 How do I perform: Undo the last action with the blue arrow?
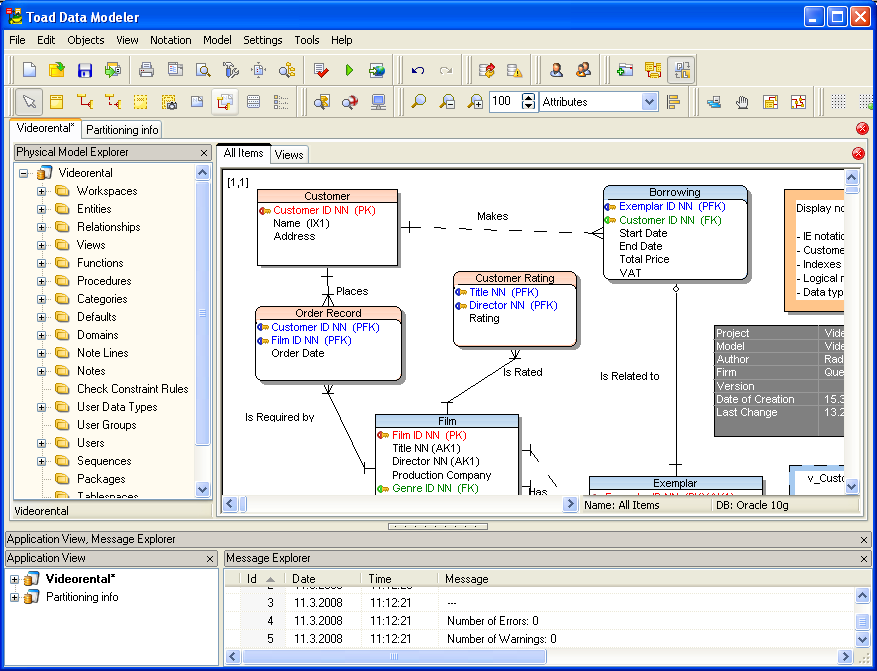click(418, 70)
